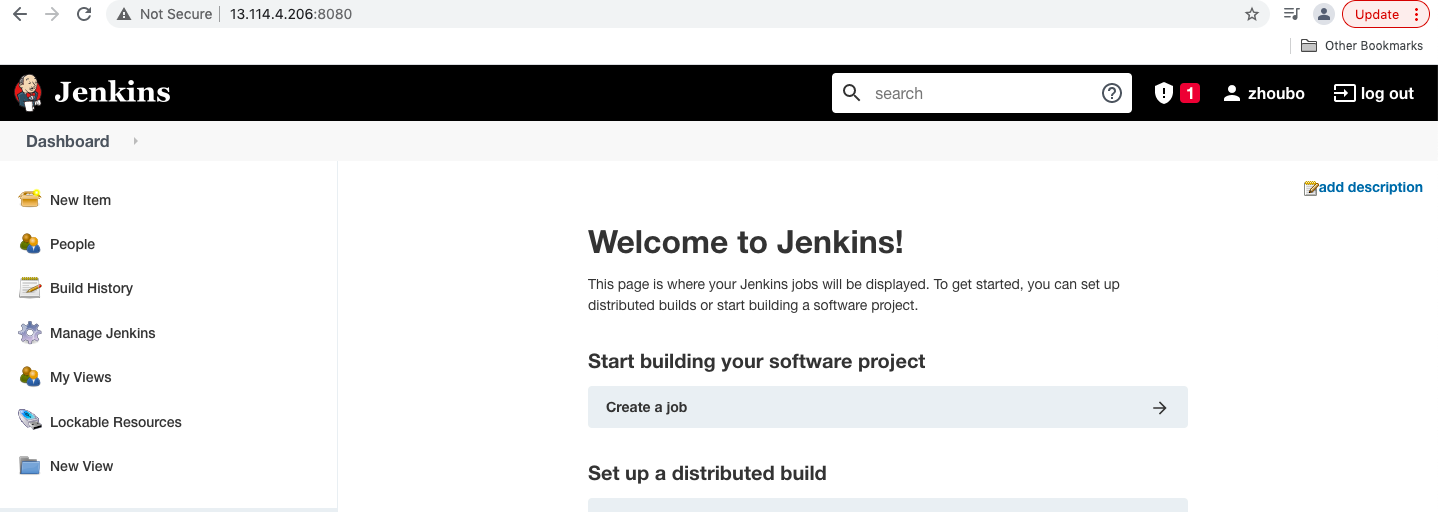1438x512 pixels.
Task: Click the log out text link
Action: (x=1387, y=93)
